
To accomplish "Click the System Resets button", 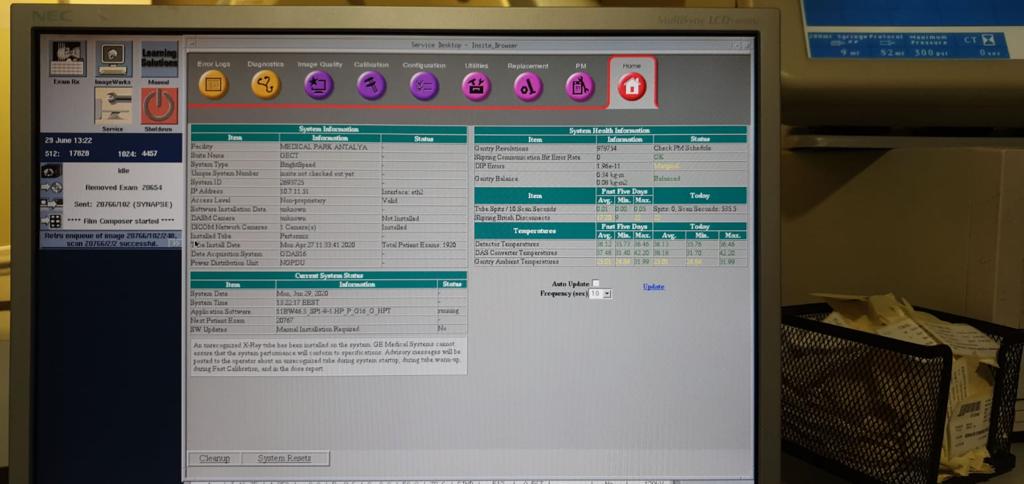I will point(284,459).
